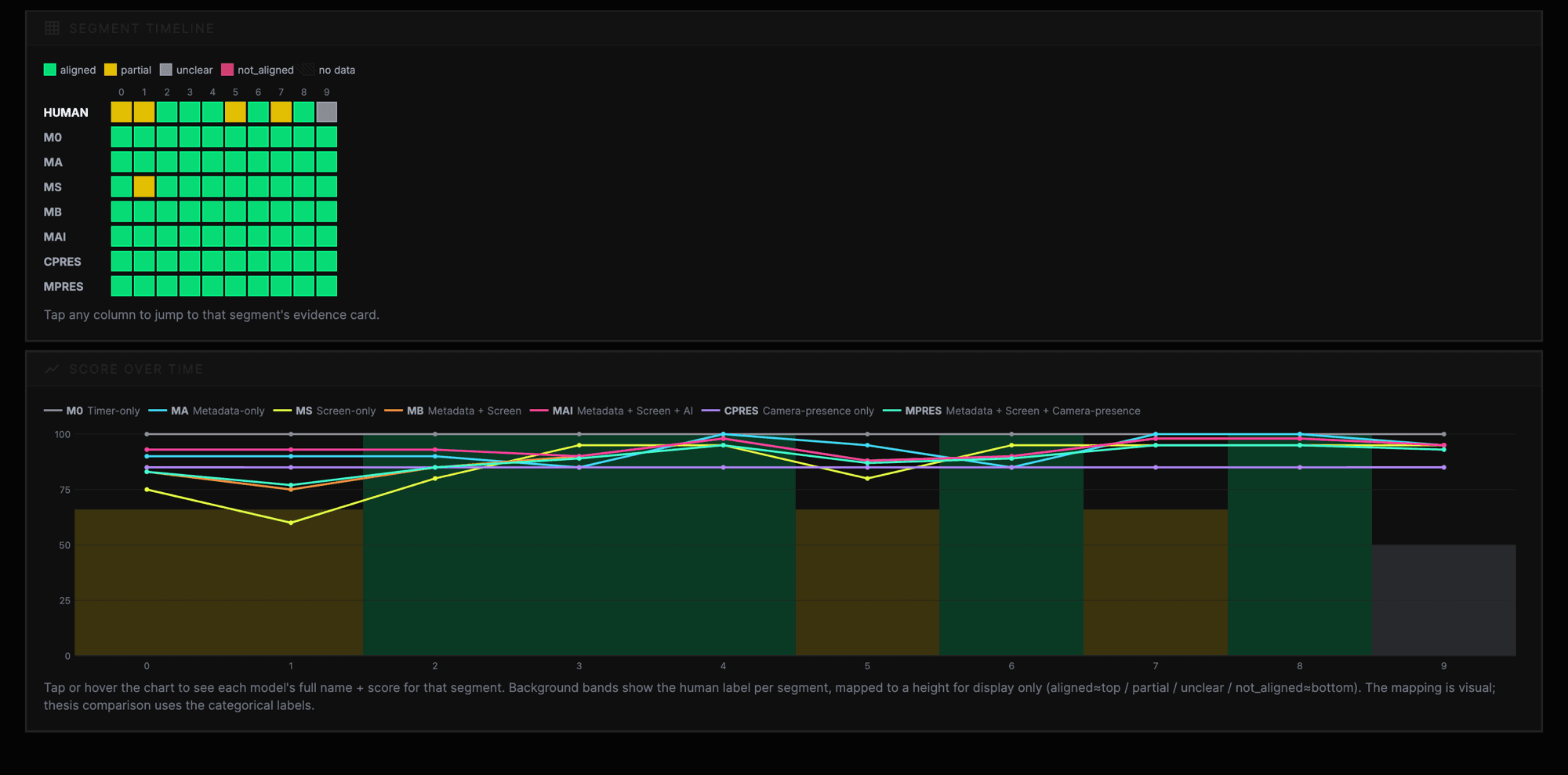Click the SEGMENT TIMELINE panel title
The height and width of the screenshot is (775, 1568).
[141, 28]
